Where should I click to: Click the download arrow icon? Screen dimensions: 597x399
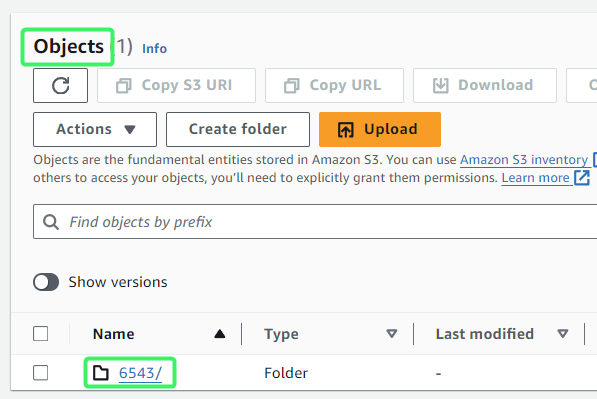click(441, 85)
